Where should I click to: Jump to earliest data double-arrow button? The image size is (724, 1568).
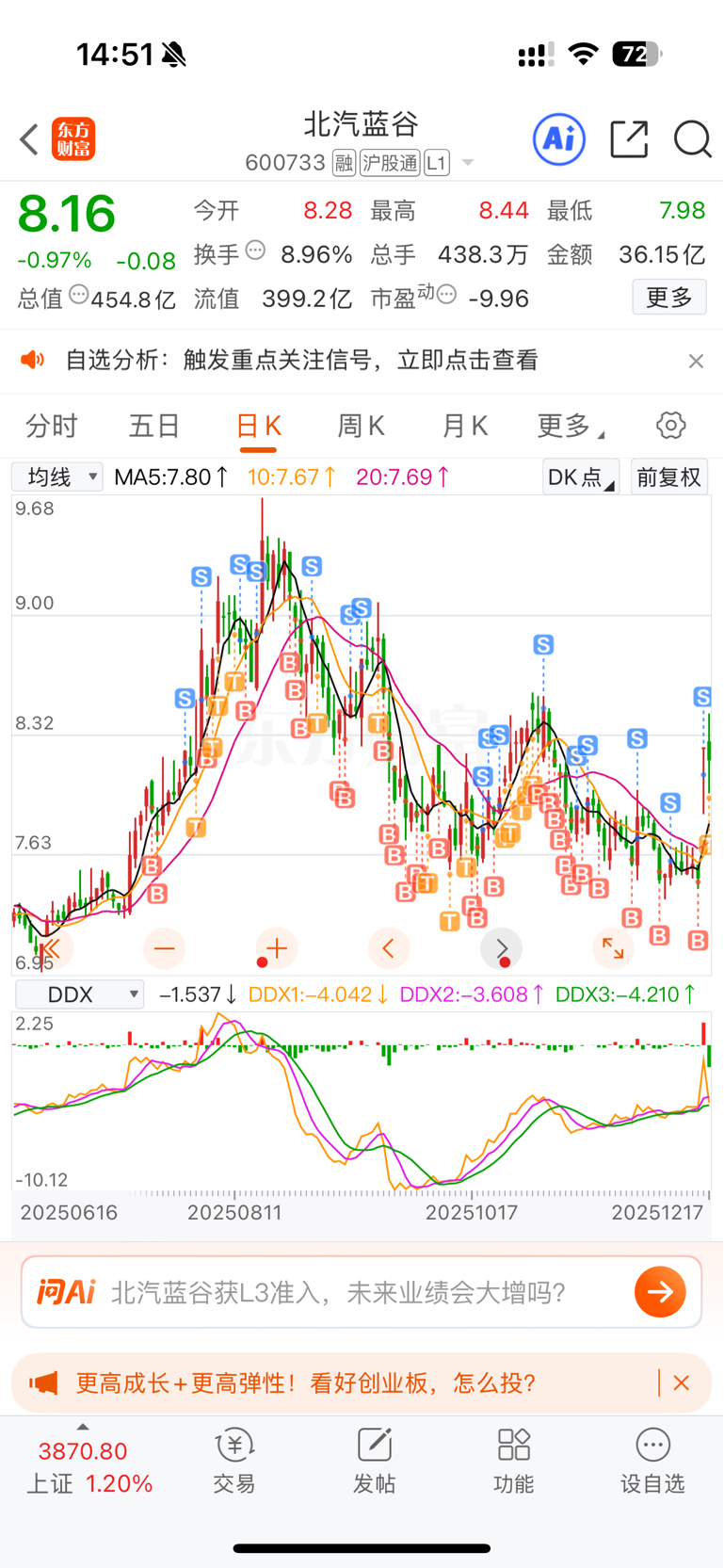pos(52,948)
